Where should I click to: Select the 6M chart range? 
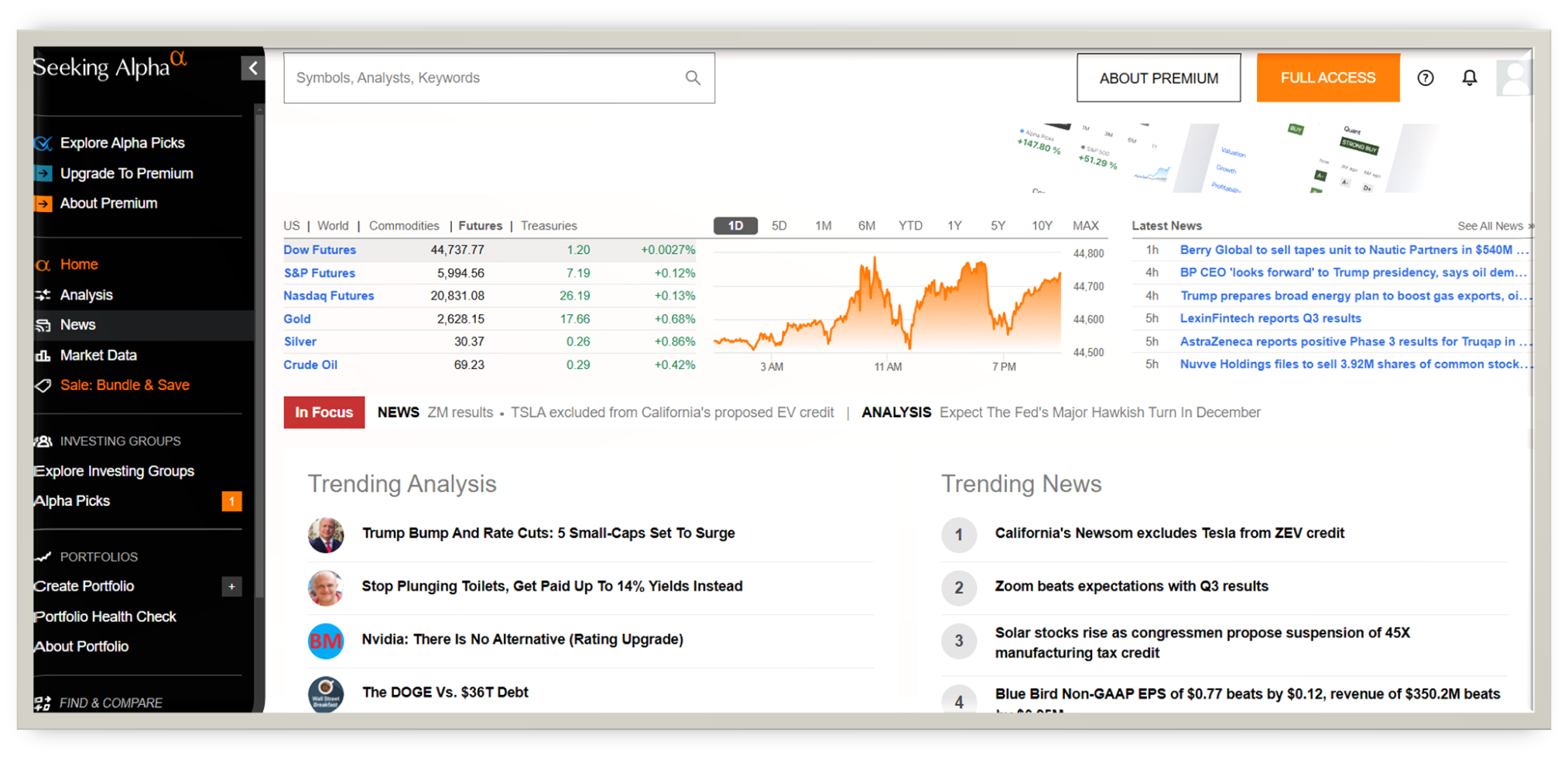coord(867,226)
